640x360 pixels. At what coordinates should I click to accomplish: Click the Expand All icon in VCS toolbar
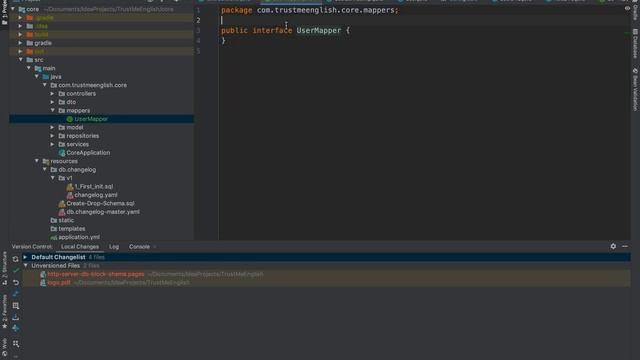coord(16,344)
